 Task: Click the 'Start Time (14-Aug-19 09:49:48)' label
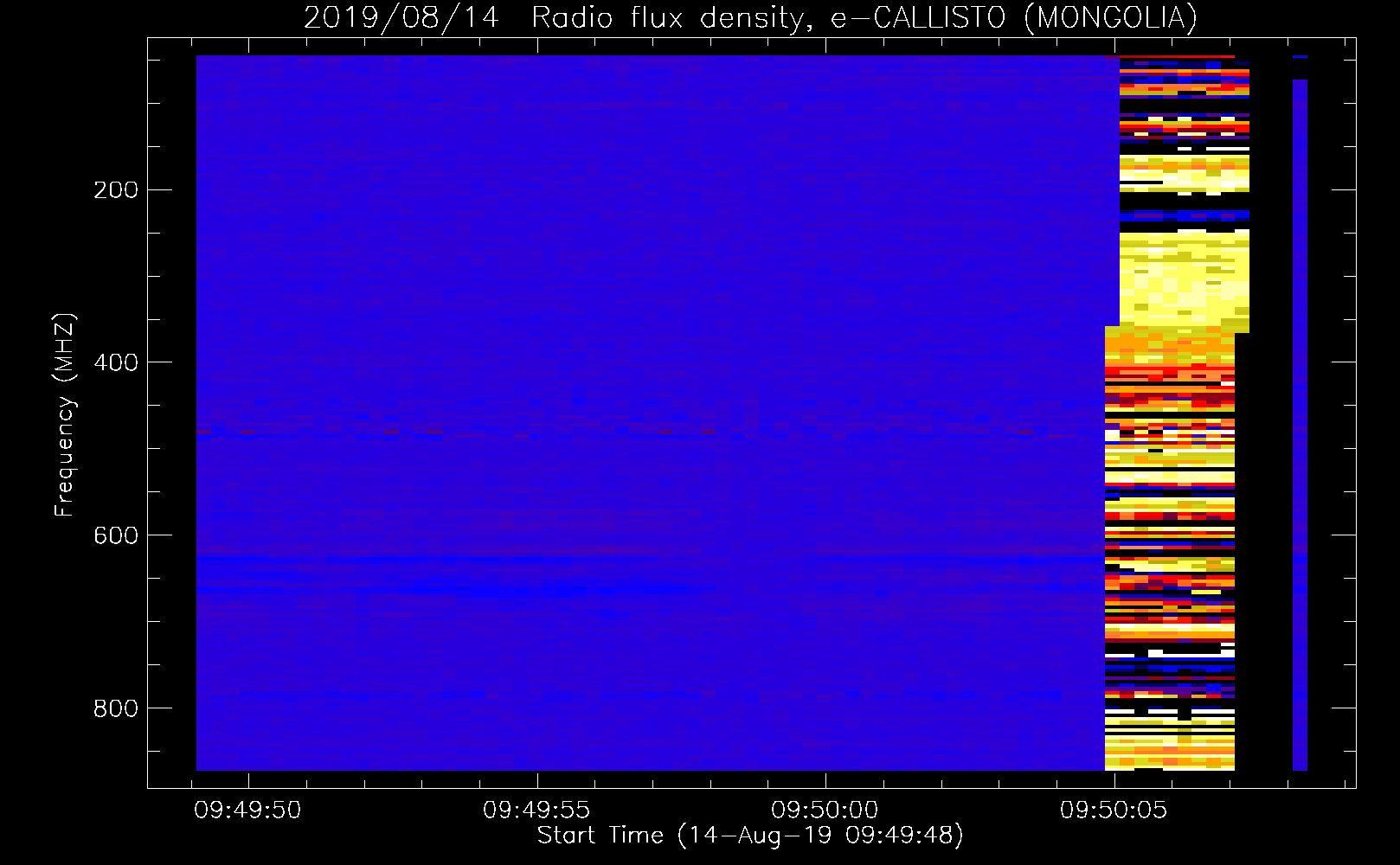(750, 836)
